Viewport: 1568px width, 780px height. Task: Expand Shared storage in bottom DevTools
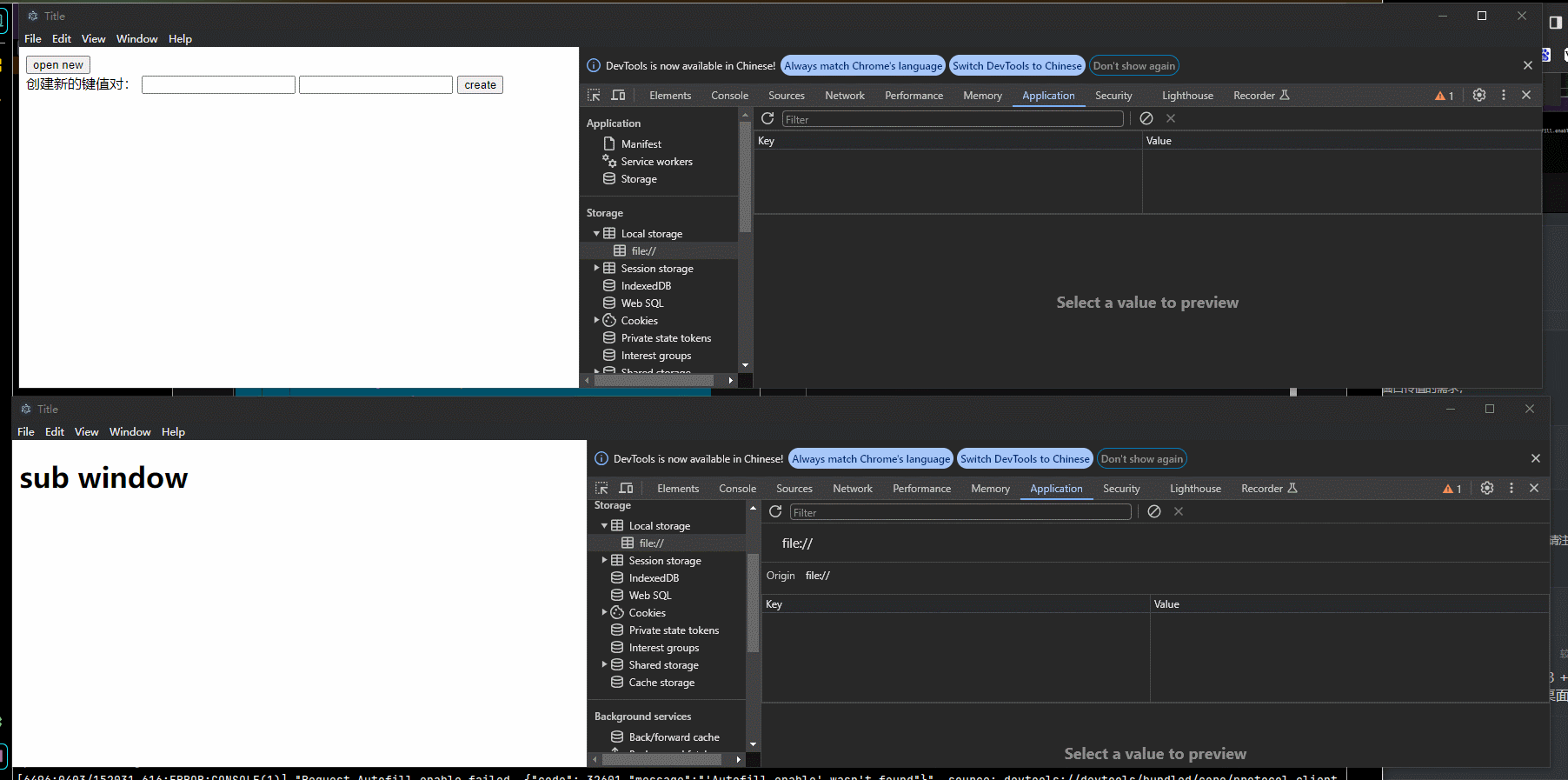coord(605,665)
